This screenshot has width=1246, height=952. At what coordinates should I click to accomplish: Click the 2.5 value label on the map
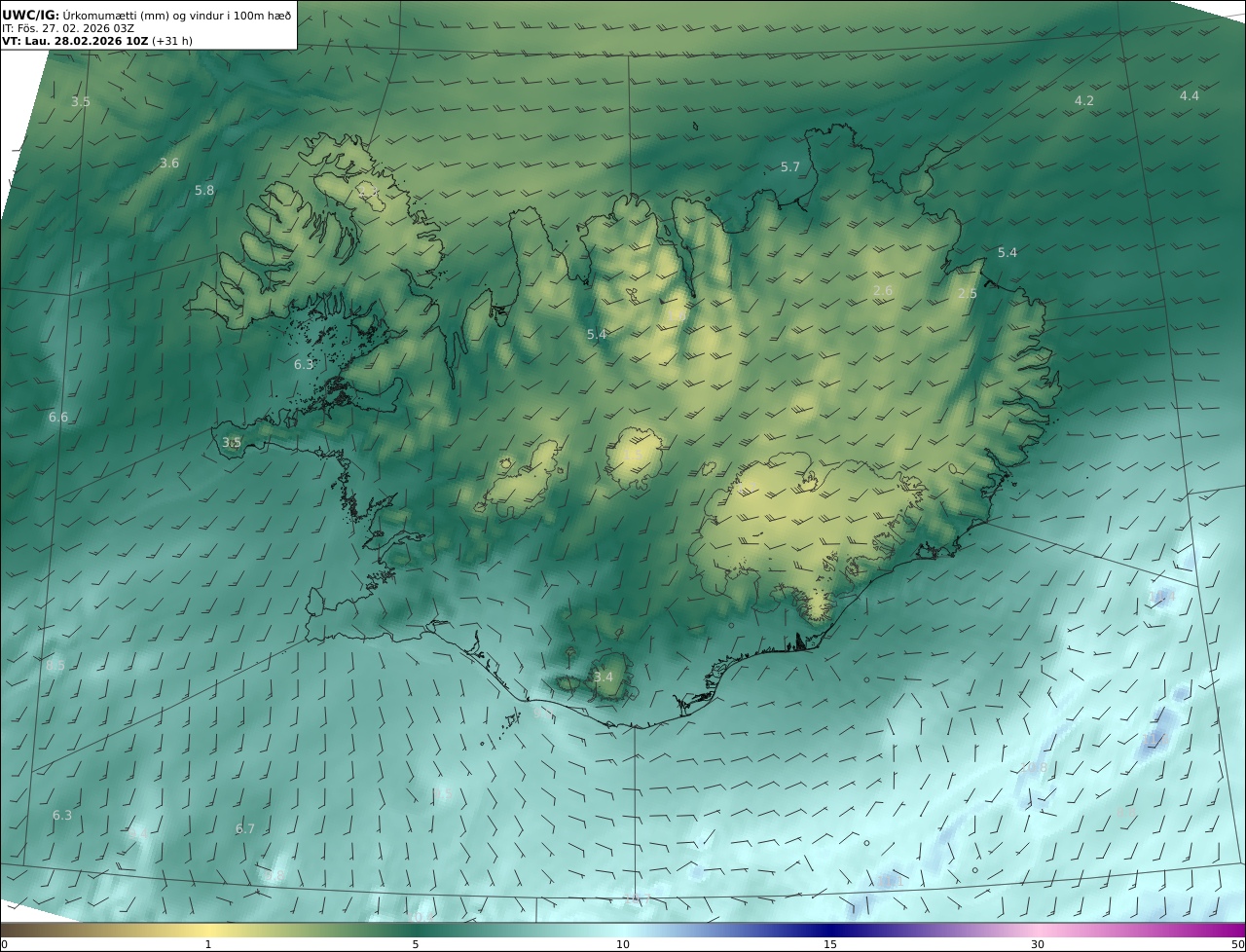(x=968, y=294)
